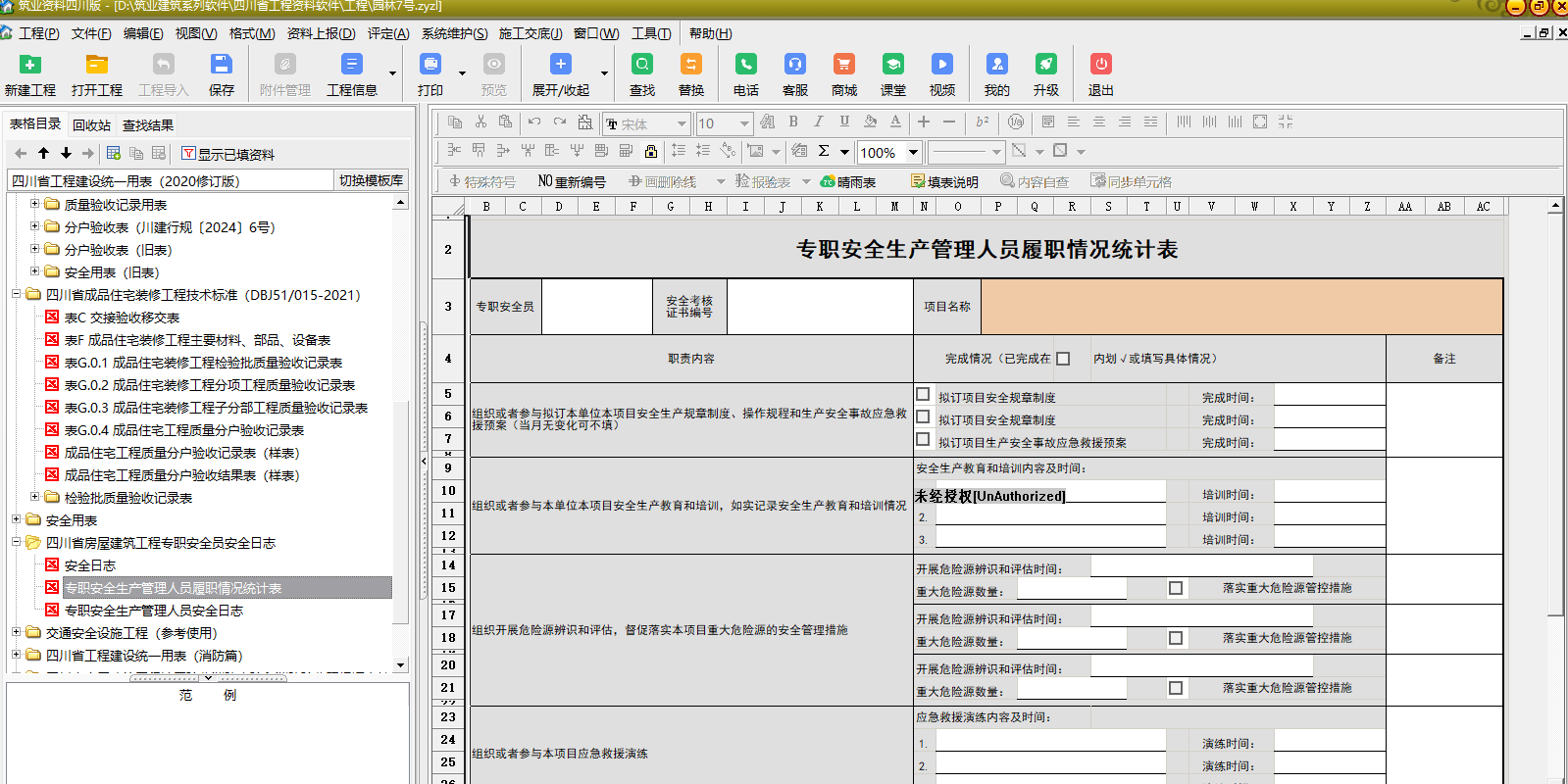Open the 商城 (Store) icon
The width and height of the screenshot is (1568, 784).
(x=843, y=65)
